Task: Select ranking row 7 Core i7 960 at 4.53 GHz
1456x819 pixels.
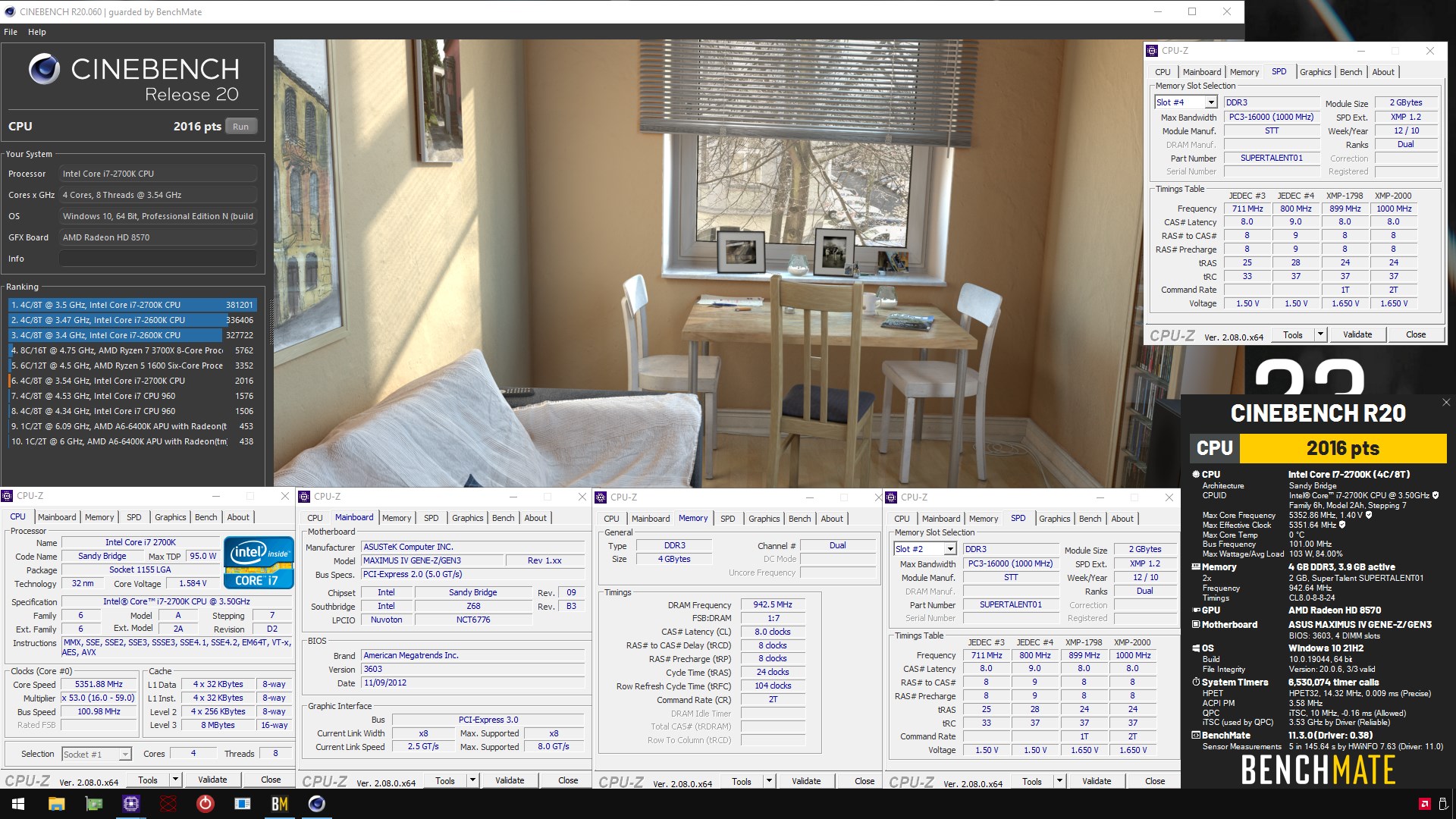Action: coord(132,396)
